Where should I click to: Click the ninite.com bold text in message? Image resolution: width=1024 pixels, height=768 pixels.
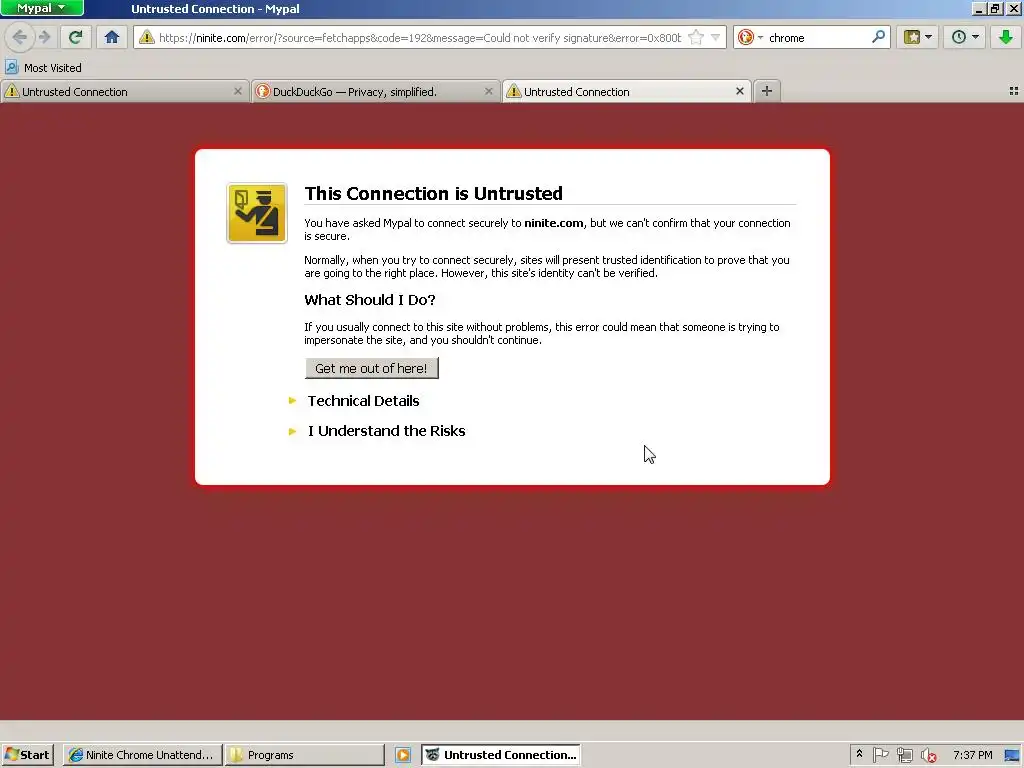(554, 223)
